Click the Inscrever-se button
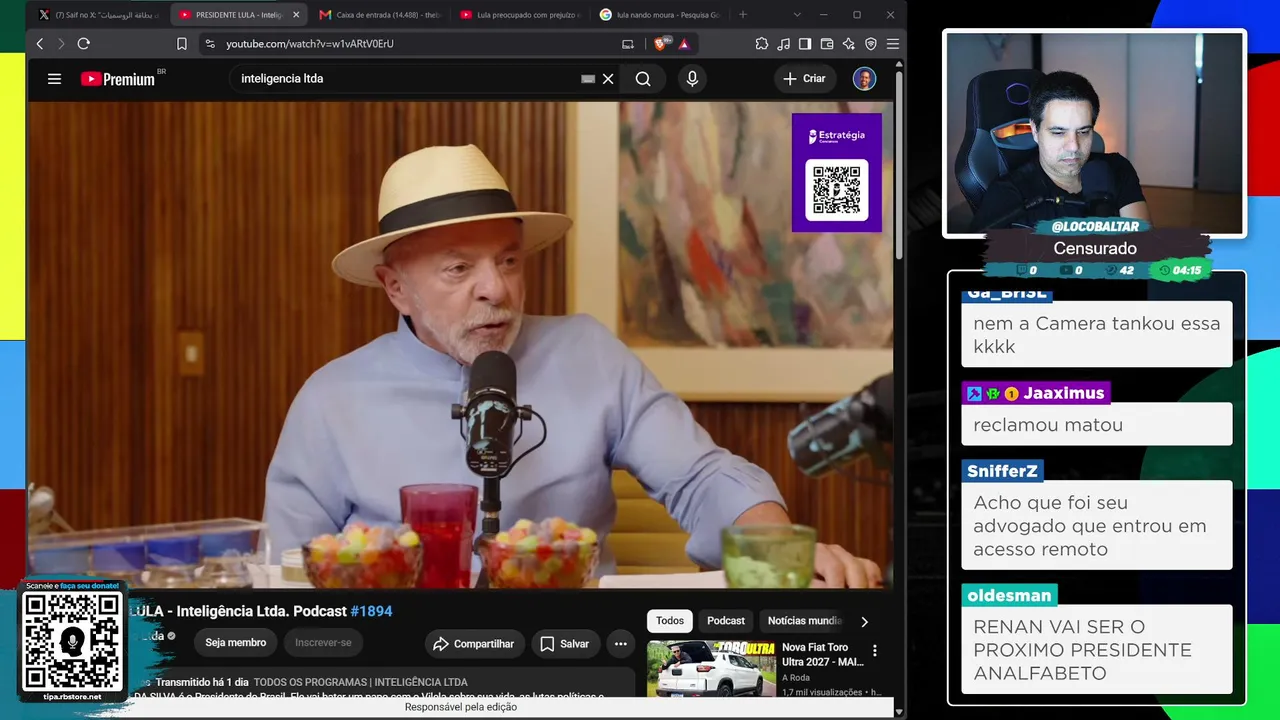This screenshot has height=720, width=1280. tap(323, 643)
